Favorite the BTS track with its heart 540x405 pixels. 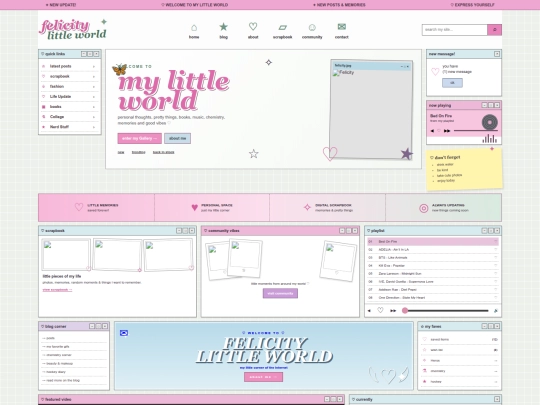(x=496, y=257)
